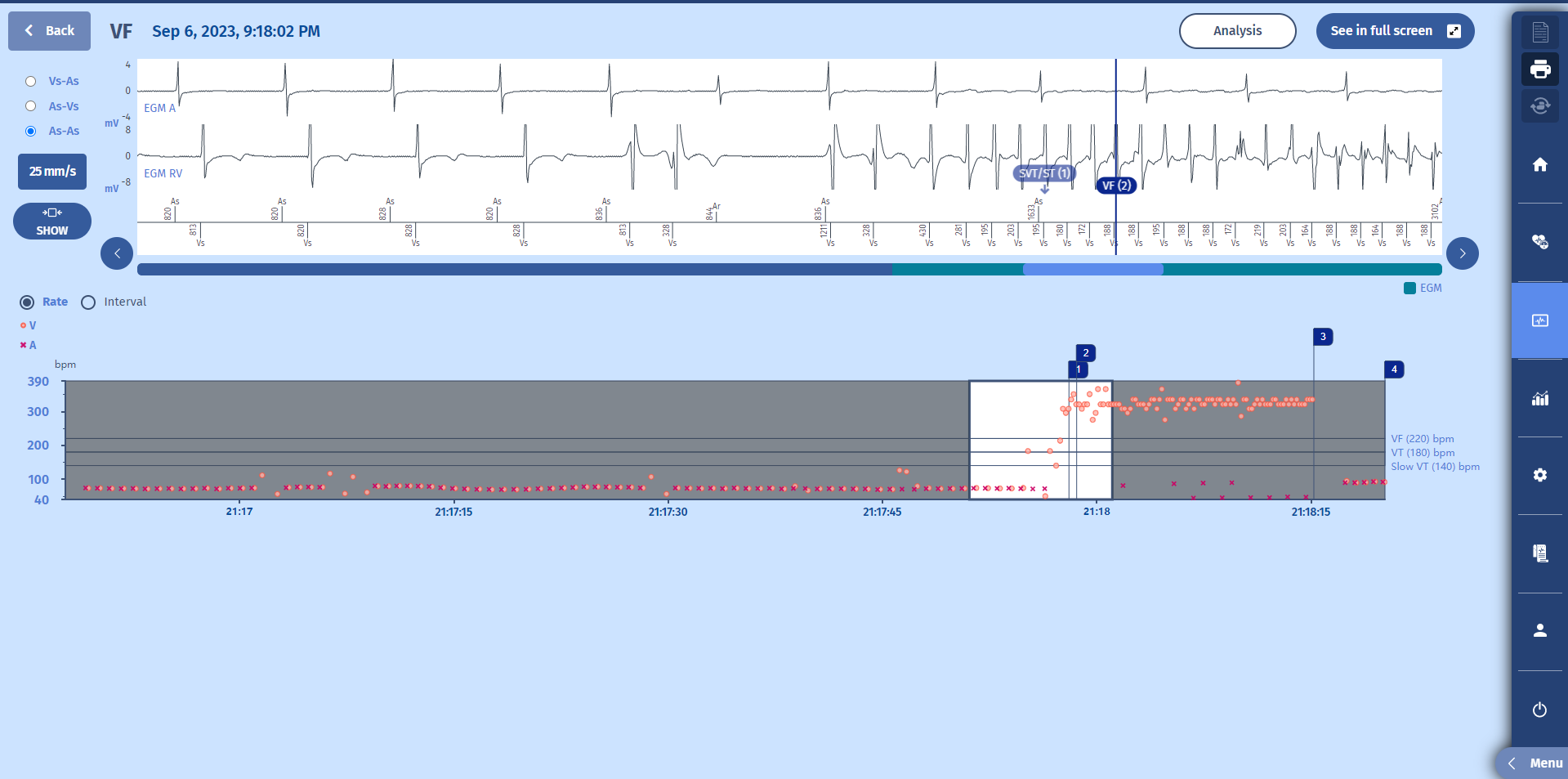Click the heart diagnostics sidebar icon
This screenshot has width=1568, height=779.
tap(1539, 241)
